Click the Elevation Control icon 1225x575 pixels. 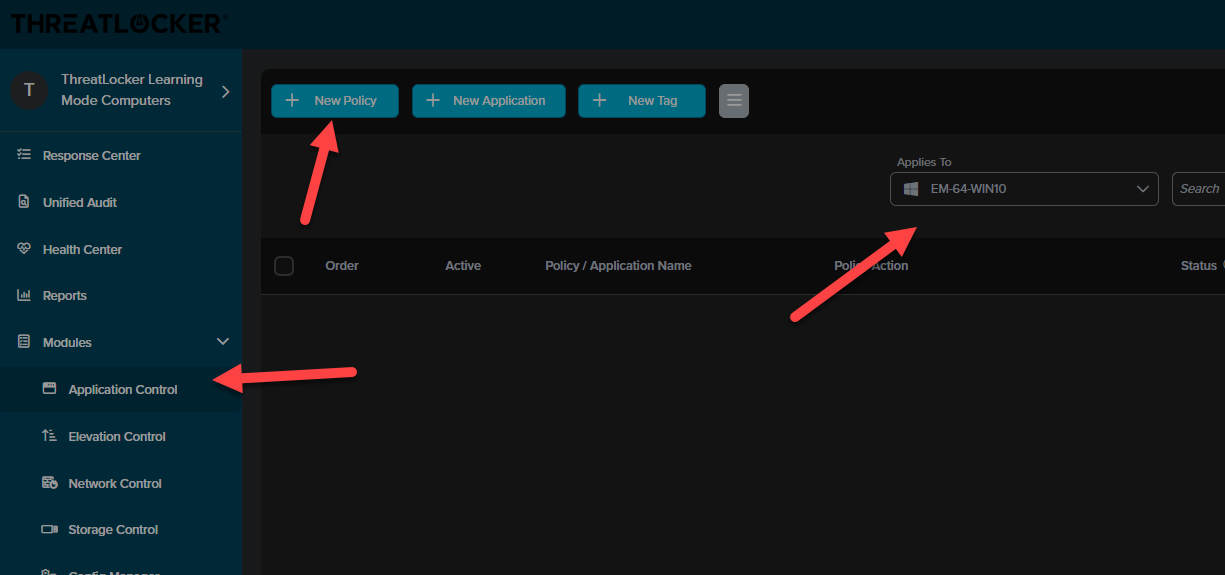(x=49, y=436)
